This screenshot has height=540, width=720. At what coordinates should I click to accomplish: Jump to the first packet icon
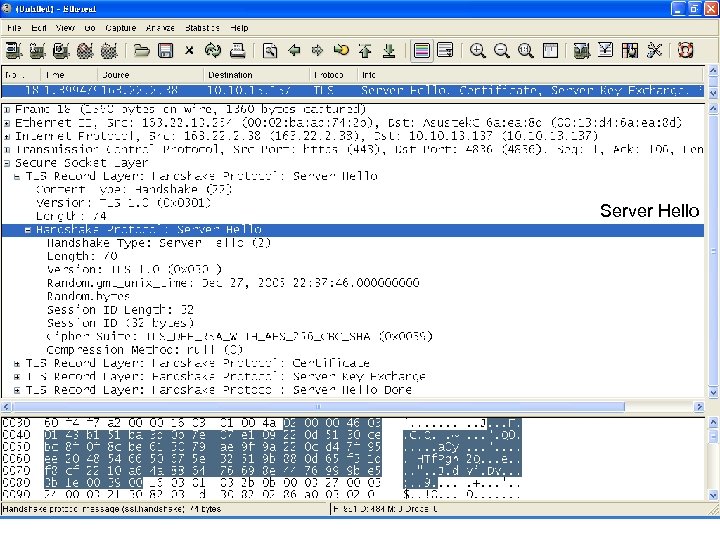coord(366,50)
